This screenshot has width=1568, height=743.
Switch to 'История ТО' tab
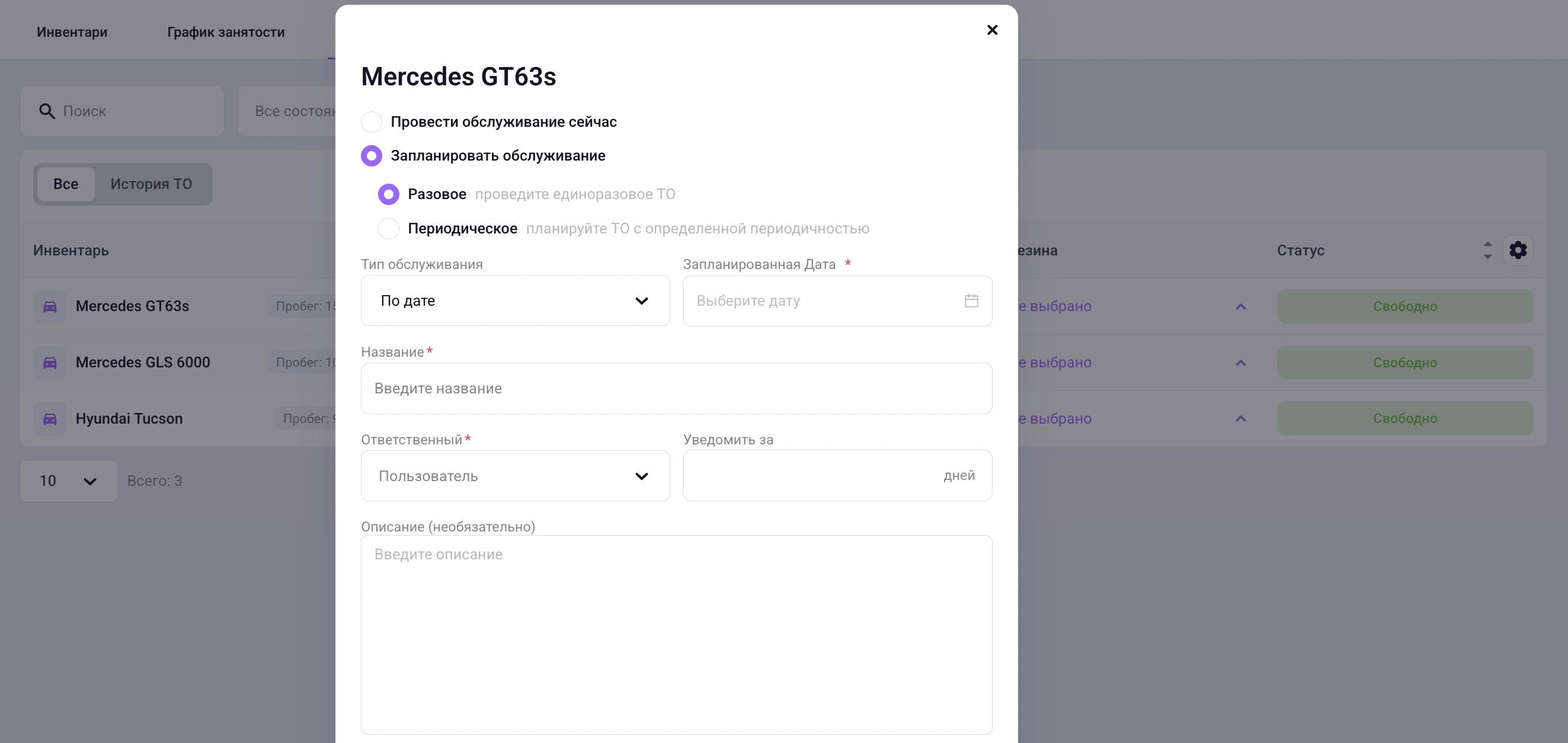pos(151,184)
